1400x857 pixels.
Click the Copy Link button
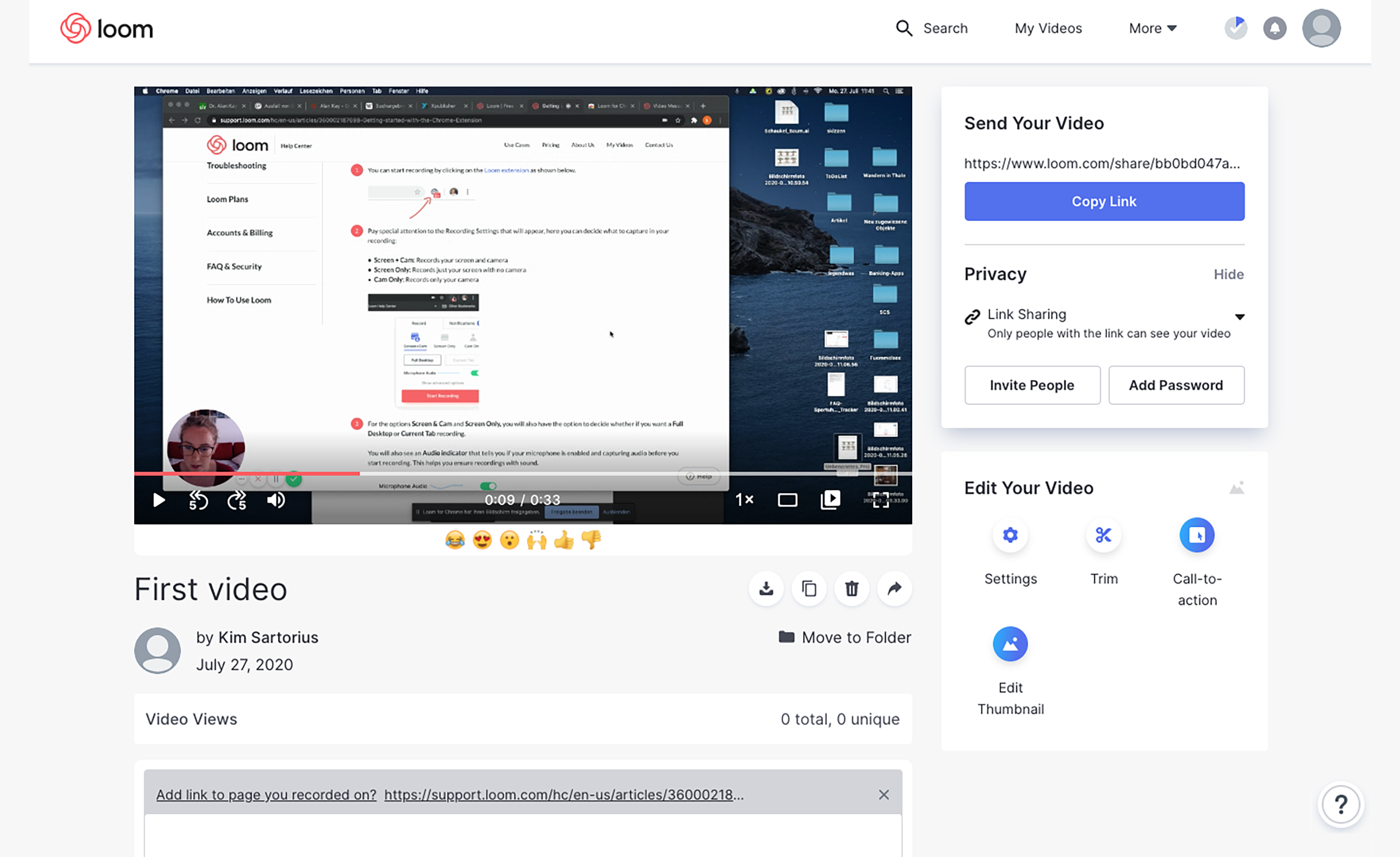click(1103, 202)
